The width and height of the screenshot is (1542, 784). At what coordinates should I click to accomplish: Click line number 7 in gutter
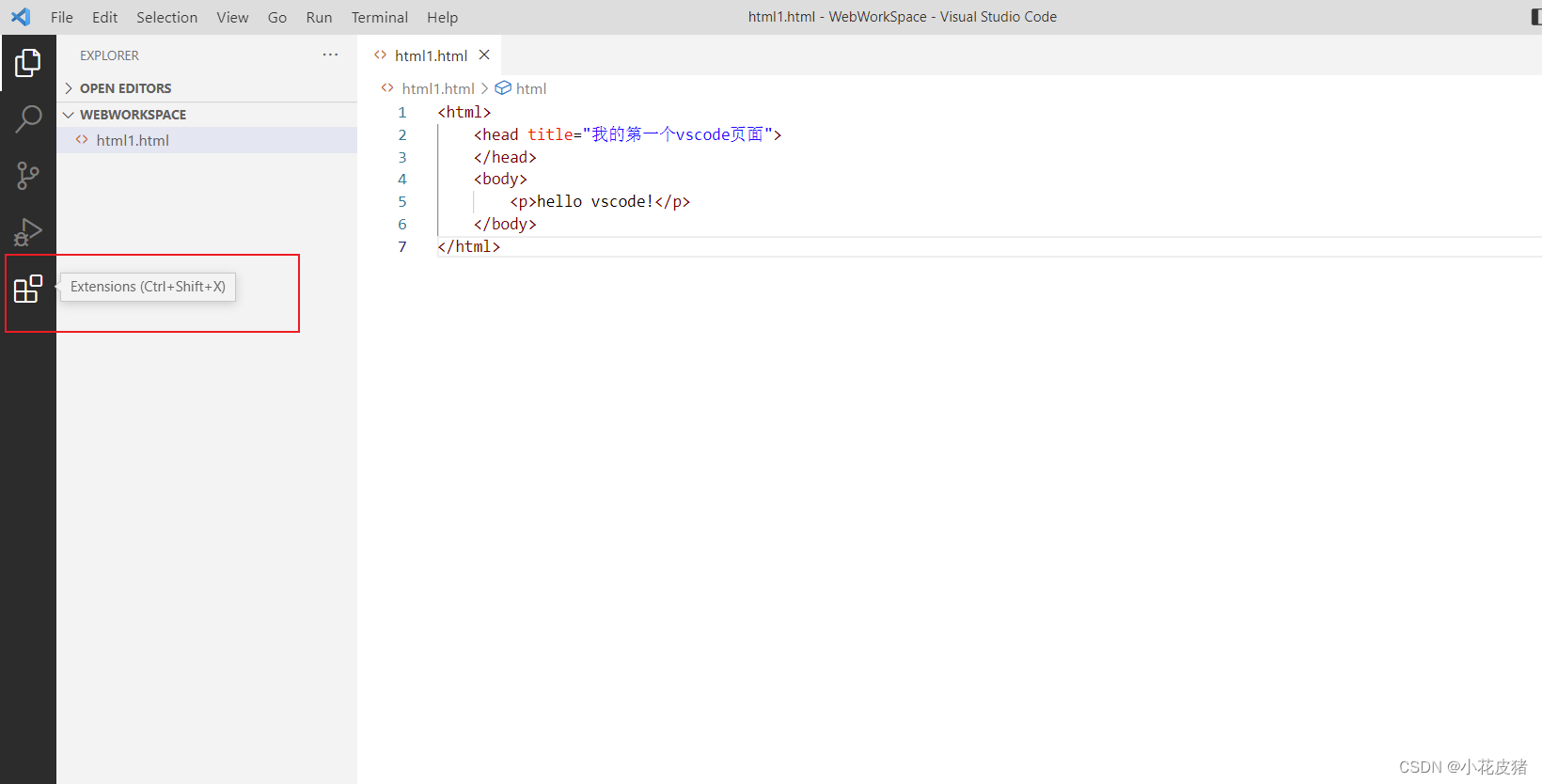click(x=402, y=246)
